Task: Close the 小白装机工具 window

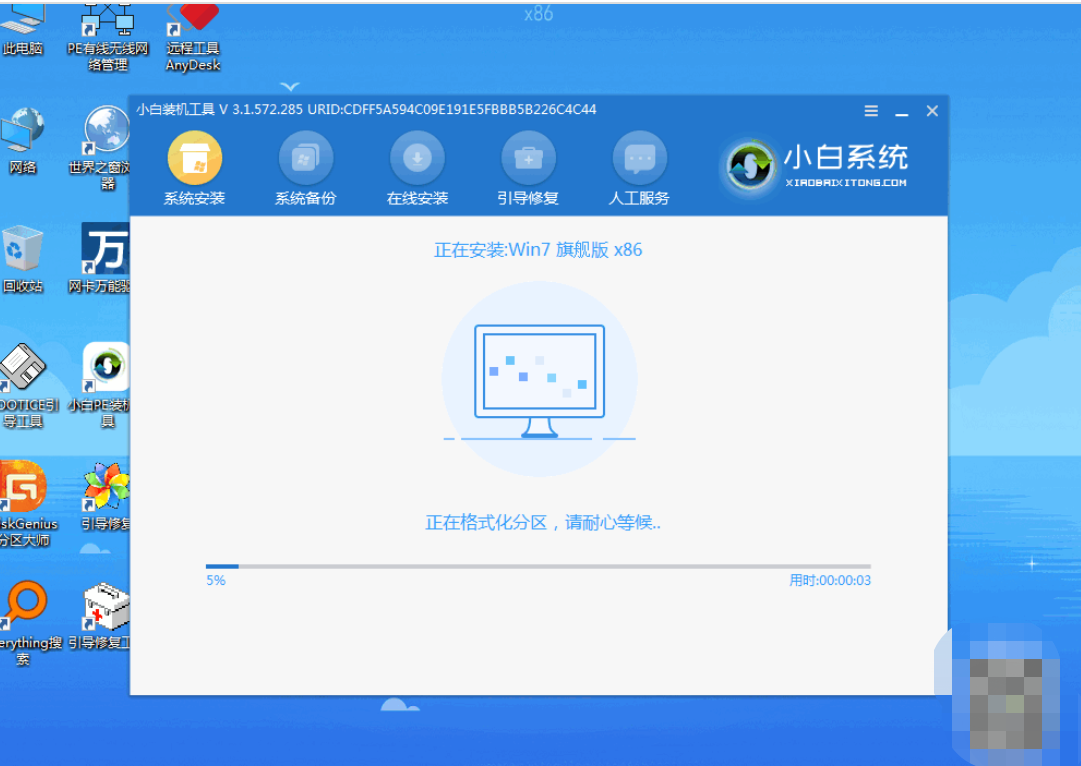Action: click(932, 111)
